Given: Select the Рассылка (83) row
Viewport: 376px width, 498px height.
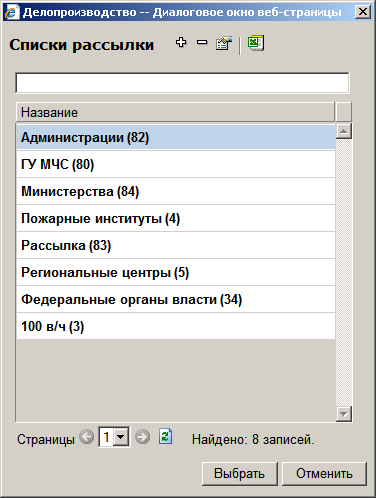Looking at the screenshot, I should pyautogui.click(x=176, y=245).
